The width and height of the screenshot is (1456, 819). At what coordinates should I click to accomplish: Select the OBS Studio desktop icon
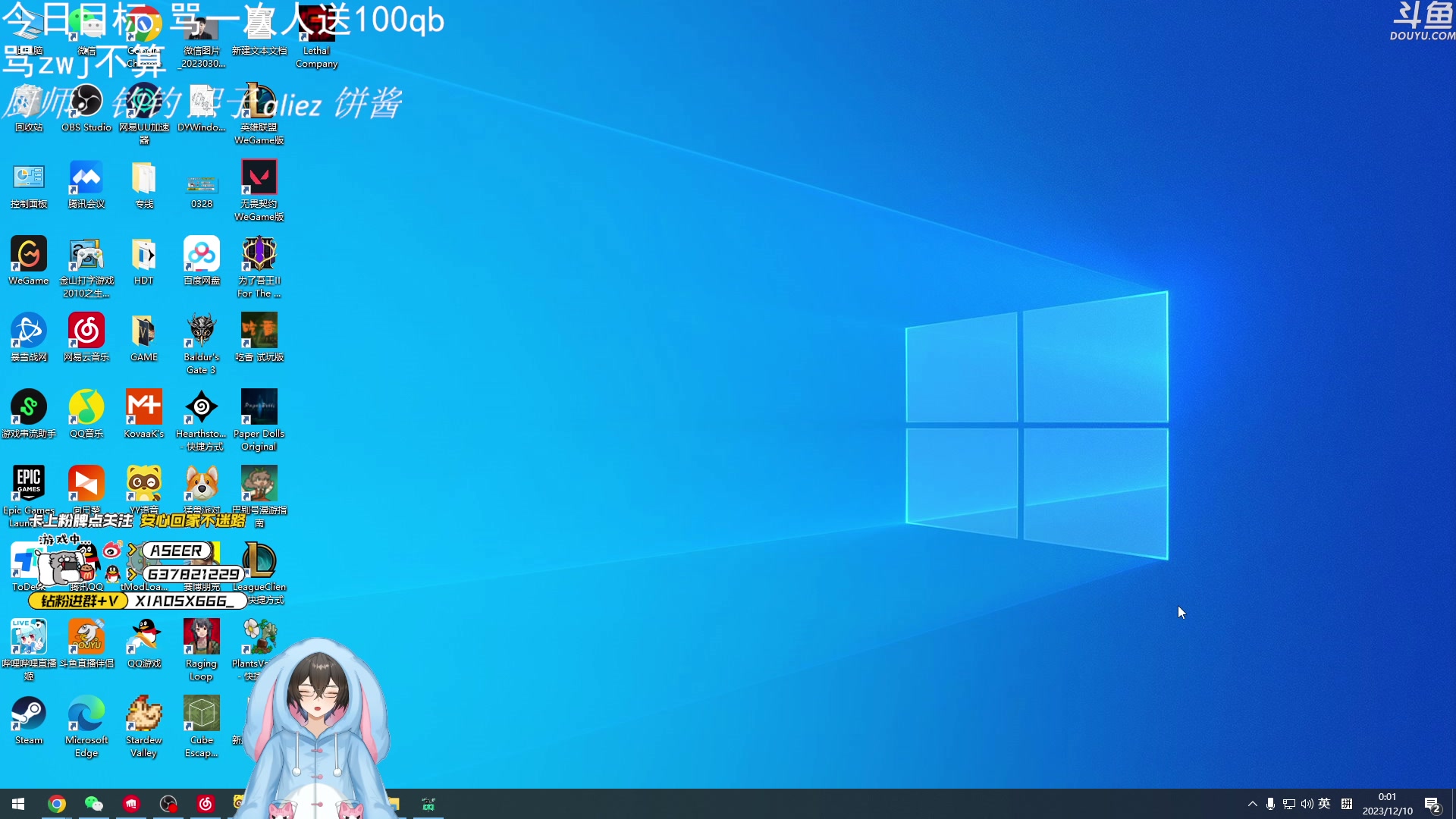click(x=86, y=108)
